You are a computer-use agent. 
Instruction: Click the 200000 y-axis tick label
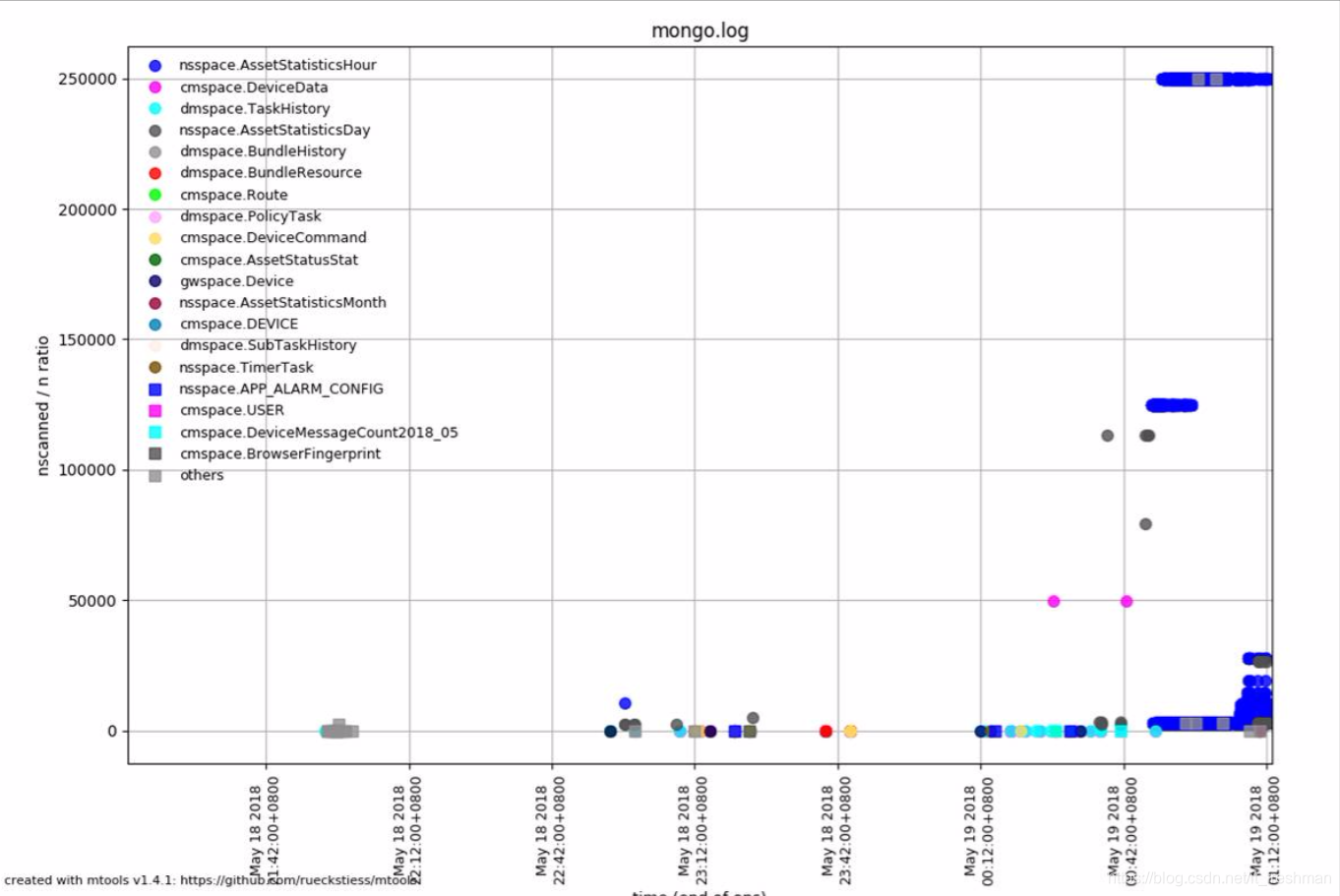tap(88, 209)
